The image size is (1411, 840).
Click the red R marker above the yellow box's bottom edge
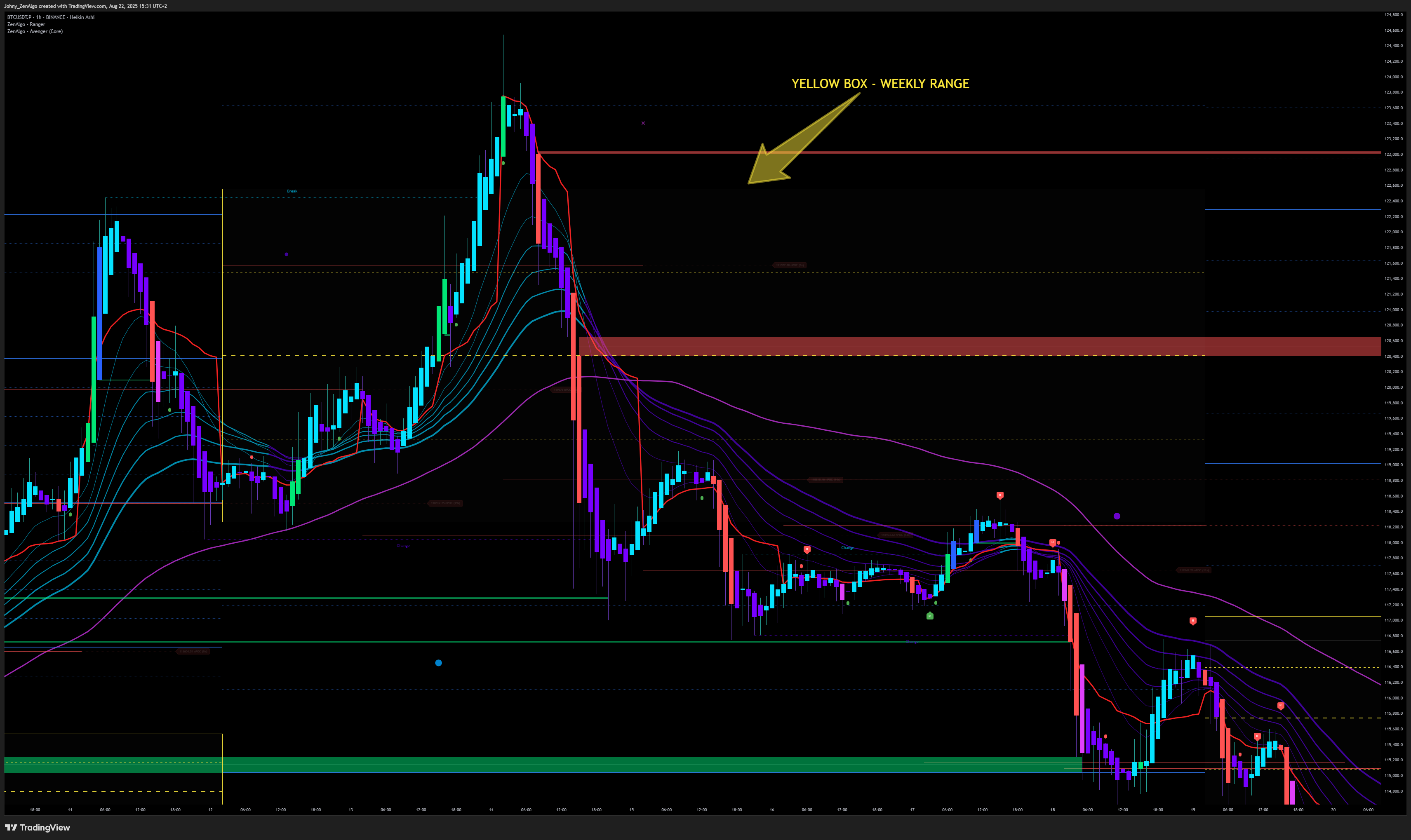pos(1000,495)
